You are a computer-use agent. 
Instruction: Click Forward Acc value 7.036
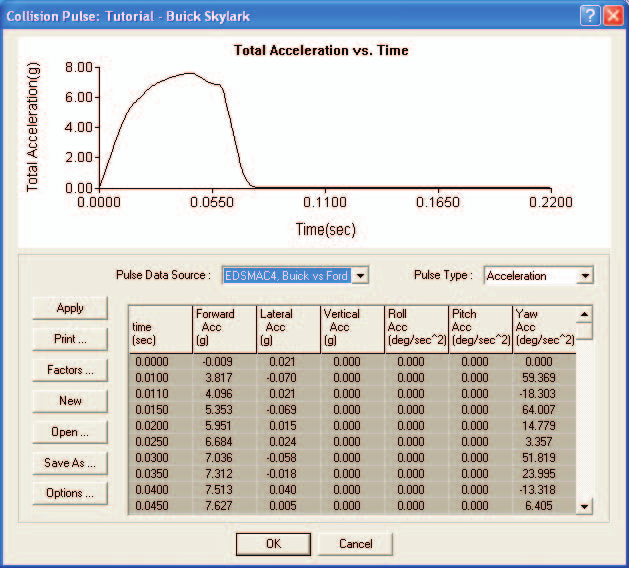point(225,458)
